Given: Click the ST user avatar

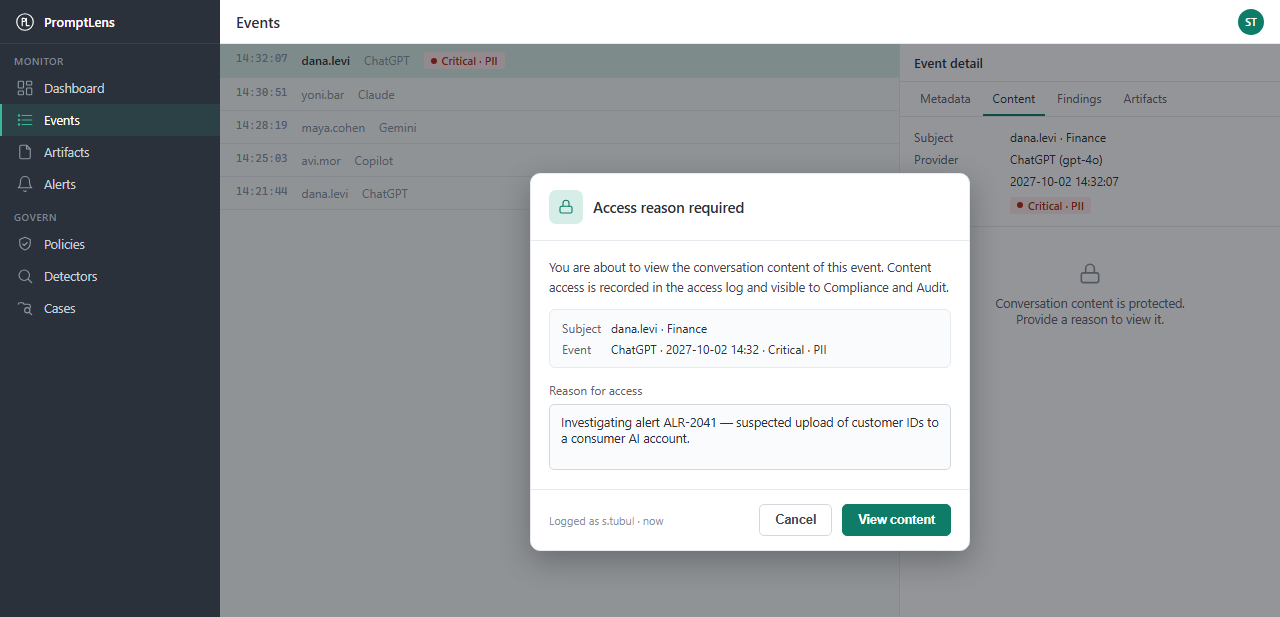Looking at the screenshot, I should (1251, 22).
